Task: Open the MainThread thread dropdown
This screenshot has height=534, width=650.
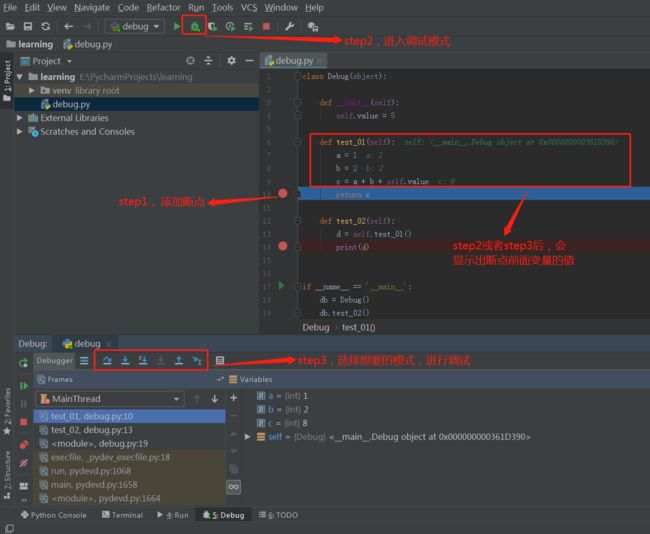Action: [110, 399]
